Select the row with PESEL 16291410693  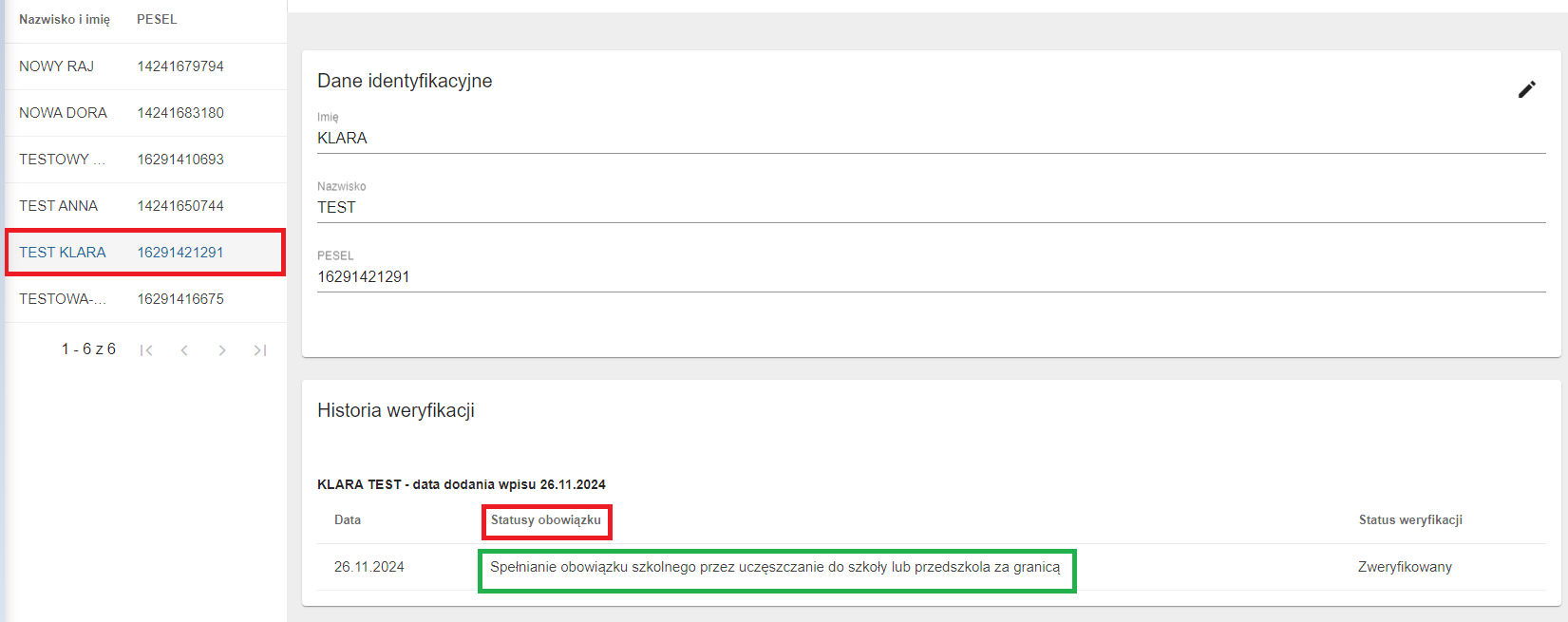click(180, 160)
